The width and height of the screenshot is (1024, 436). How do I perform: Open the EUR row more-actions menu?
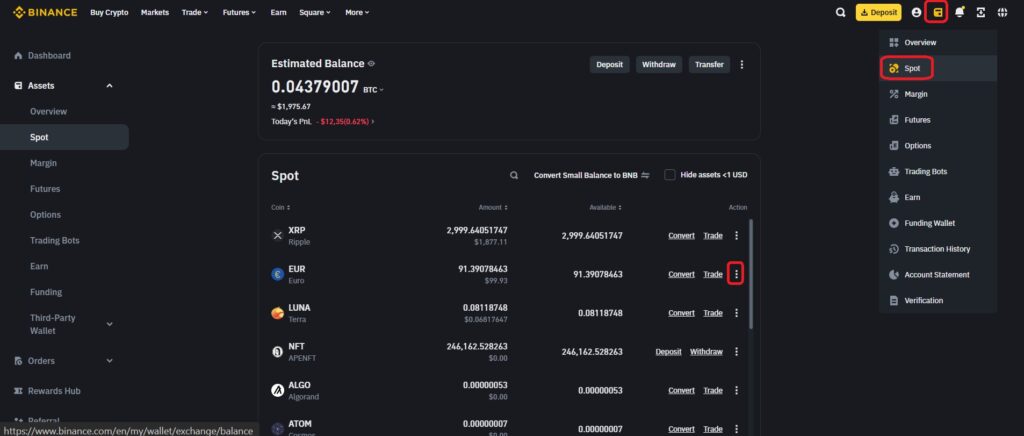click(737, 274)
